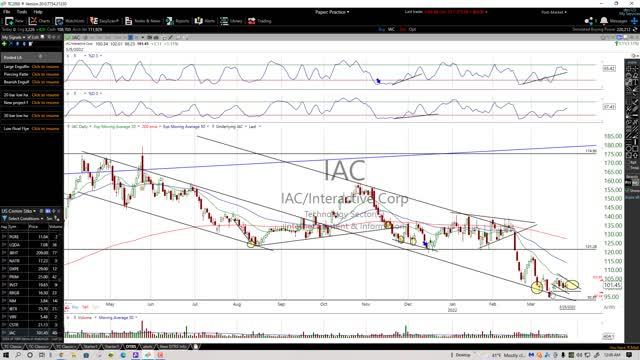Open Alerts from the toolbar

tap(205, 21)
